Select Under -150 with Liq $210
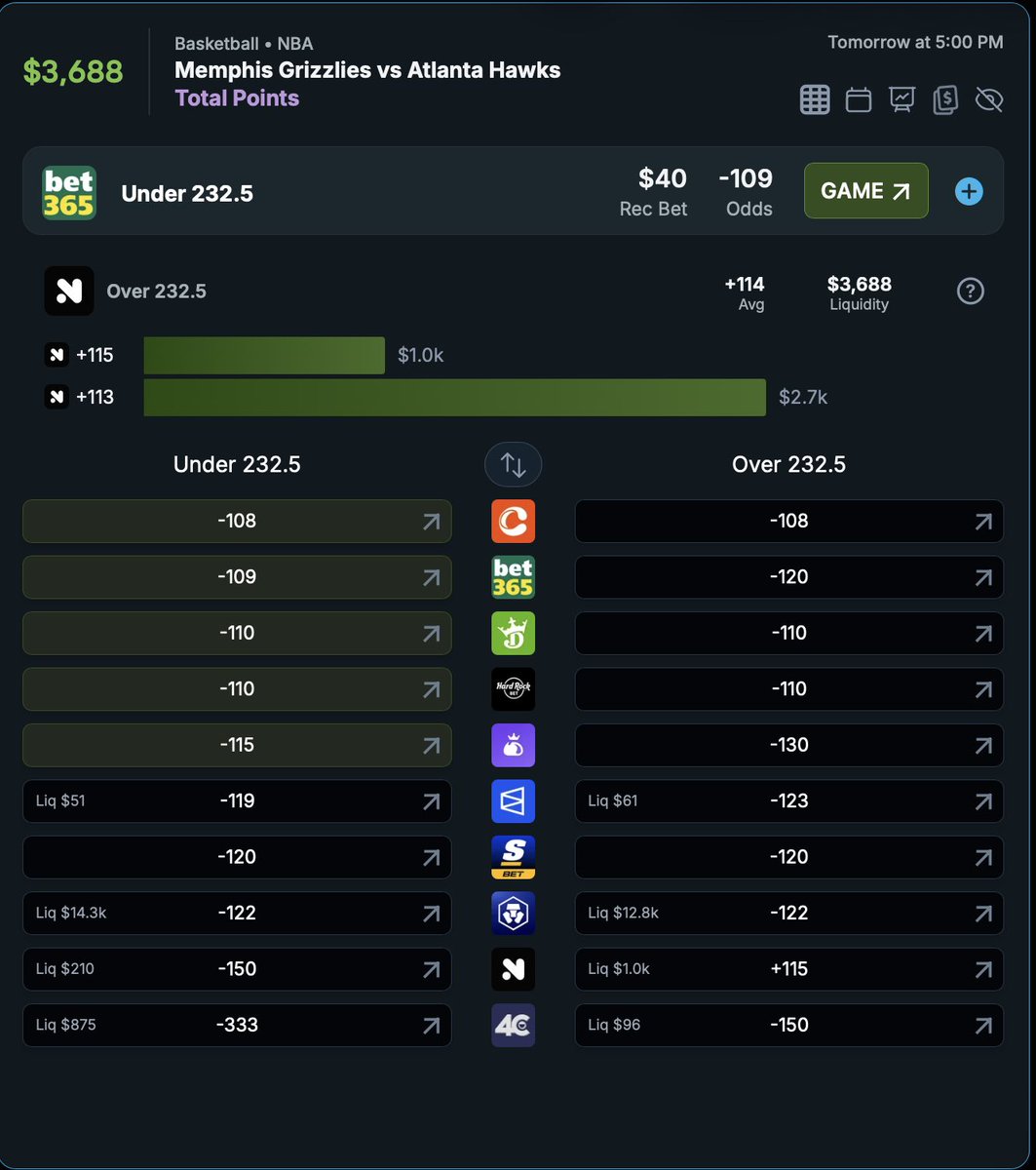1036x1170 pixels. click(x=237, y=969)
